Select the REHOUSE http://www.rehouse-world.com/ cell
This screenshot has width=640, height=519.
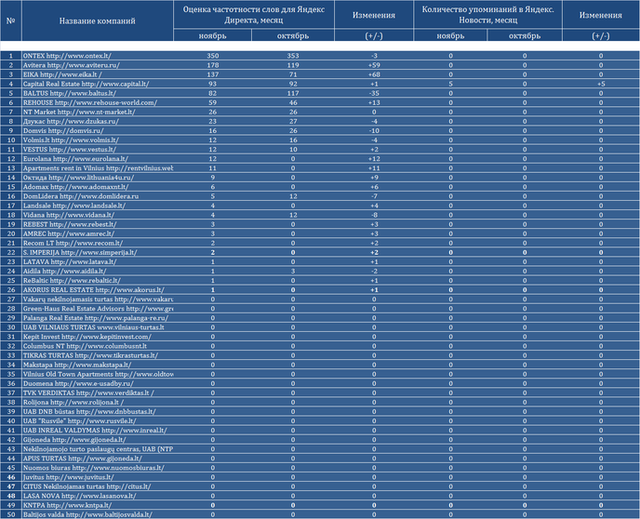[x=97, y=102]
